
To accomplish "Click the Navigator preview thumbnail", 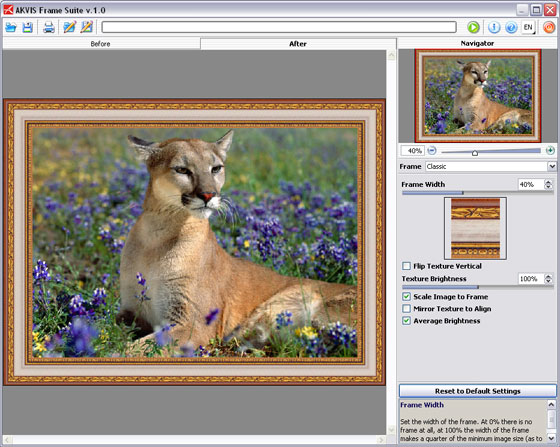I will pyautogui.click(x=478, y=96).
